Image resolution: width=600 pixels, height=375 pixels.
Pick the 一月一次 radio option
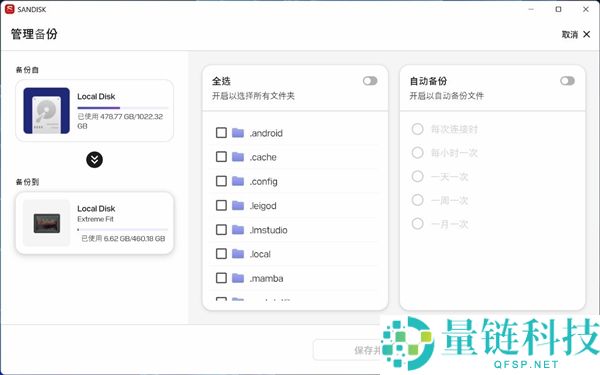pyautogui.click(x=417, y=223)
